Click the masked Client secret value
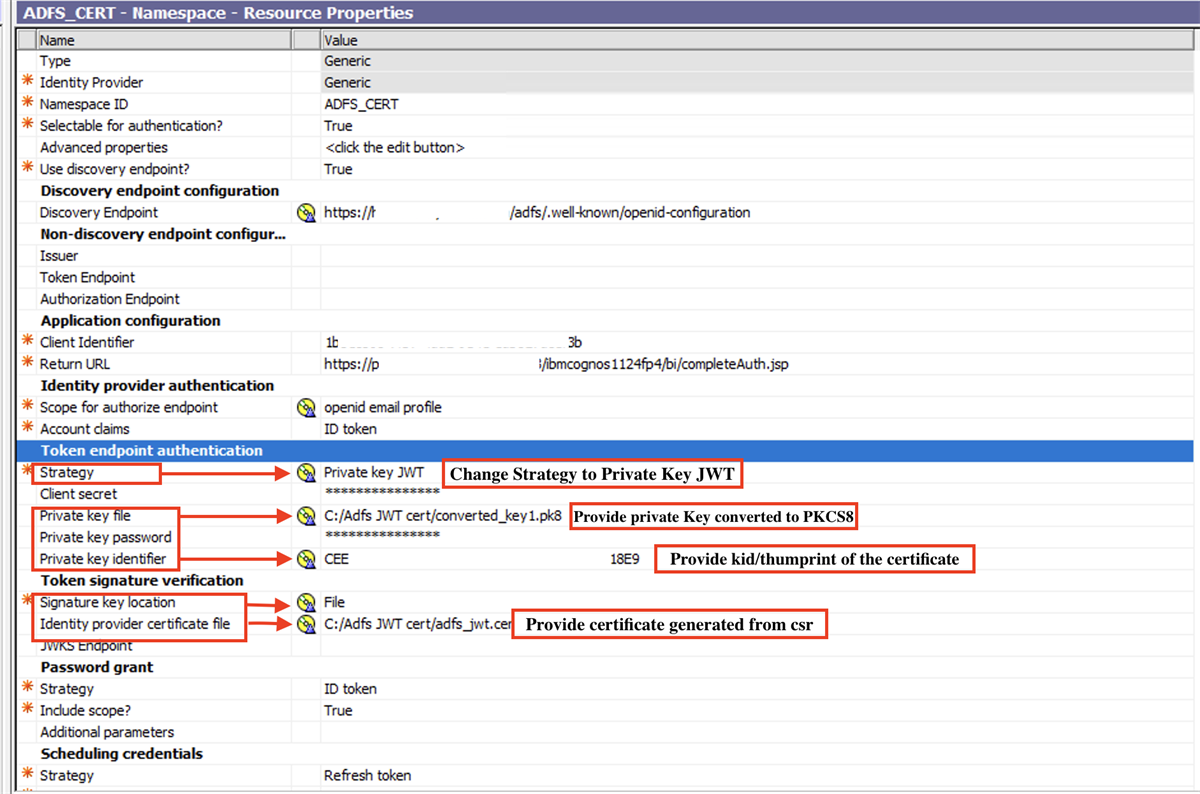Screen dimensions: 1200x794 (382, 493)
